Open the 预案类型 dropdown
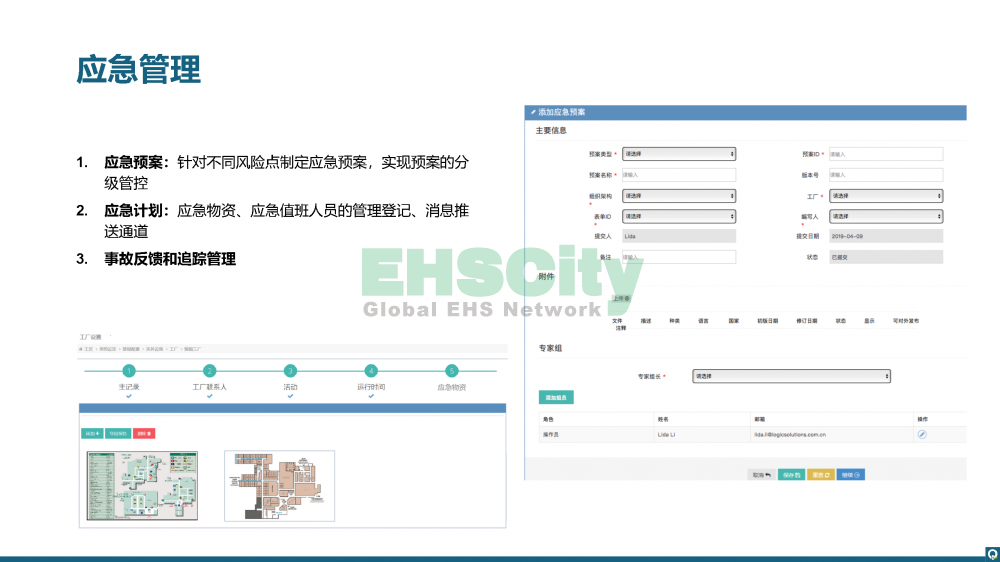1000x562 pixels. pyautogui.click(x=678, y=154)
